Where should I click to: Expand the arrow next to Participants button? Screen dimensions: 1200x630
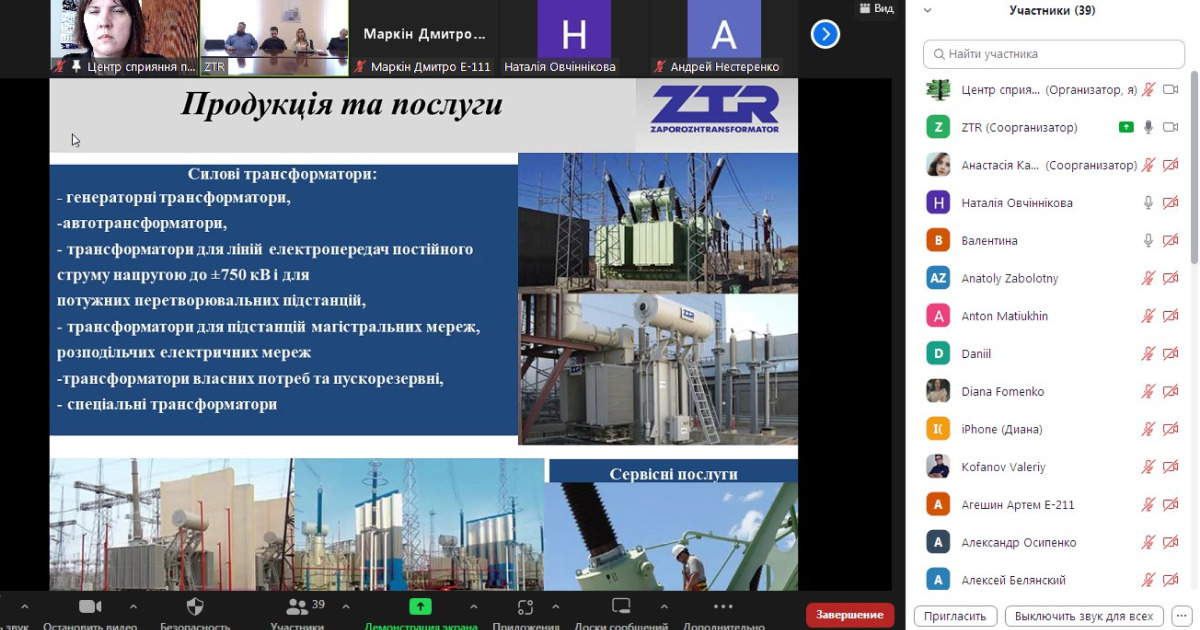coord(346,606)
